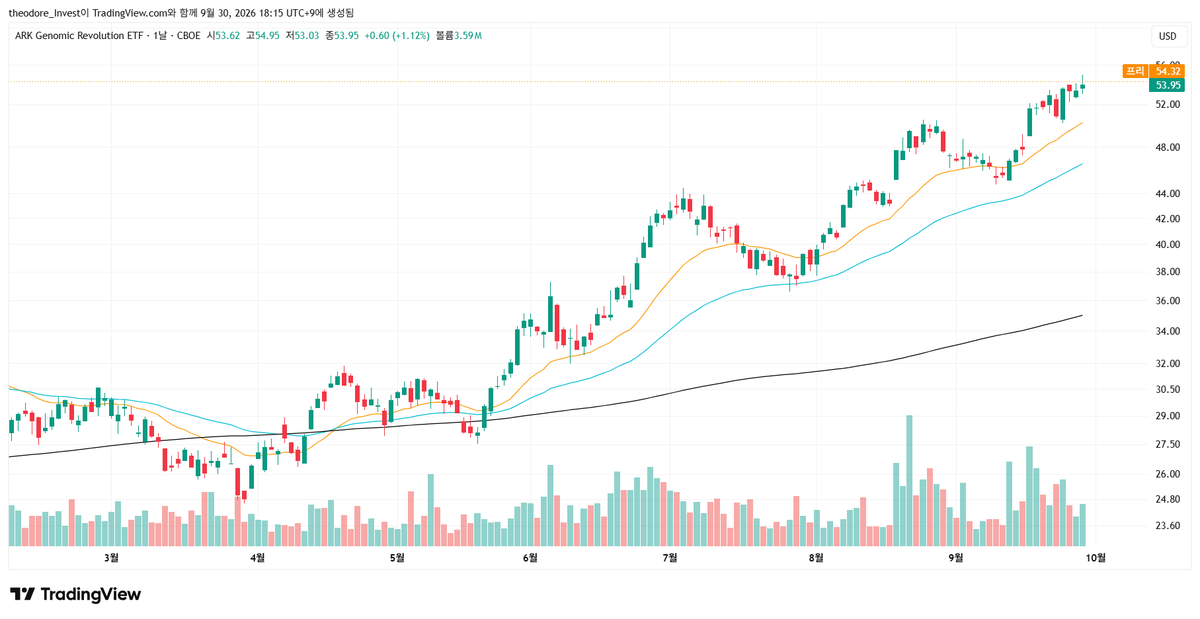
Task: Click the 3월 label on the time axis
Action: (x=111, y=557)
